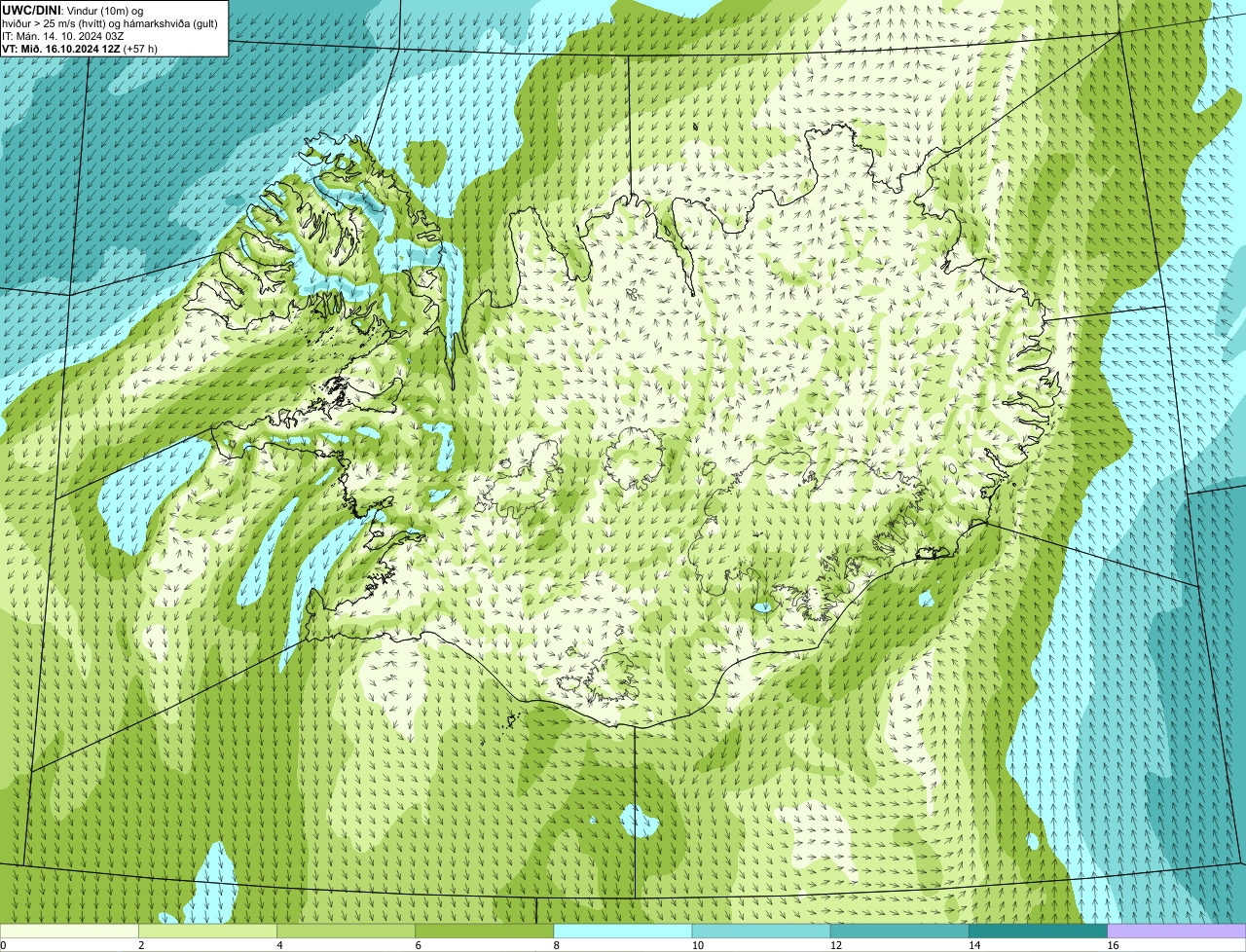The height and width of the screenshot is (952, 1246).
Task: Pick the 4–6 m/s green legend segment
Action: pyautogui.click(x=346, y=931)
